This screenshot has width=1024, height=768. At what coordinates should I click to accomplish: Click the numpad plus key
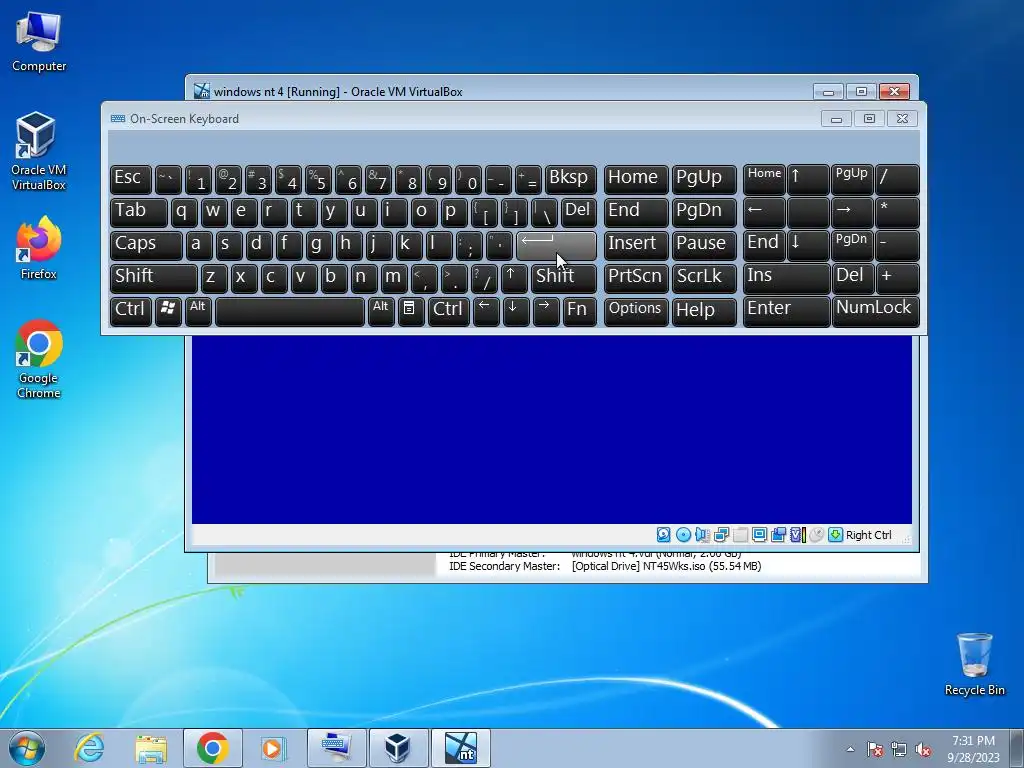coord(897,278)
